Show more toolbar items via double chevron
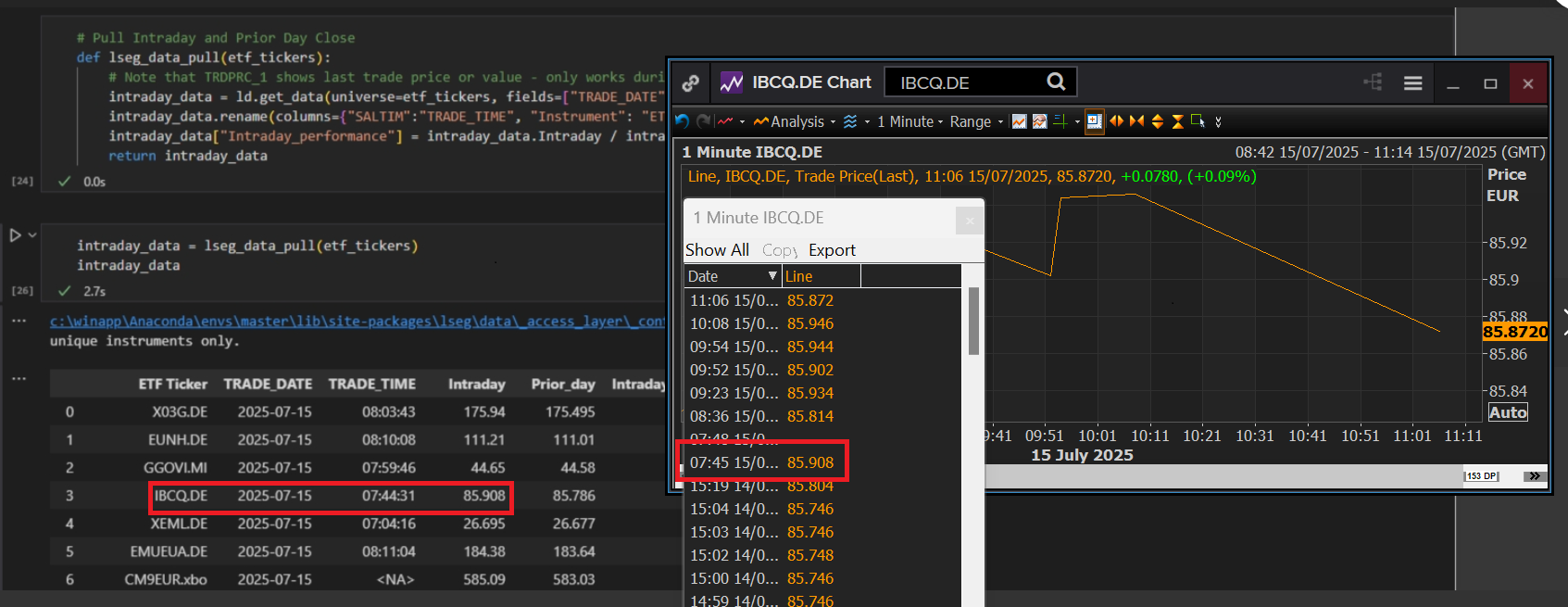This screenshot has height=607, width=1568. (1218, 121)
